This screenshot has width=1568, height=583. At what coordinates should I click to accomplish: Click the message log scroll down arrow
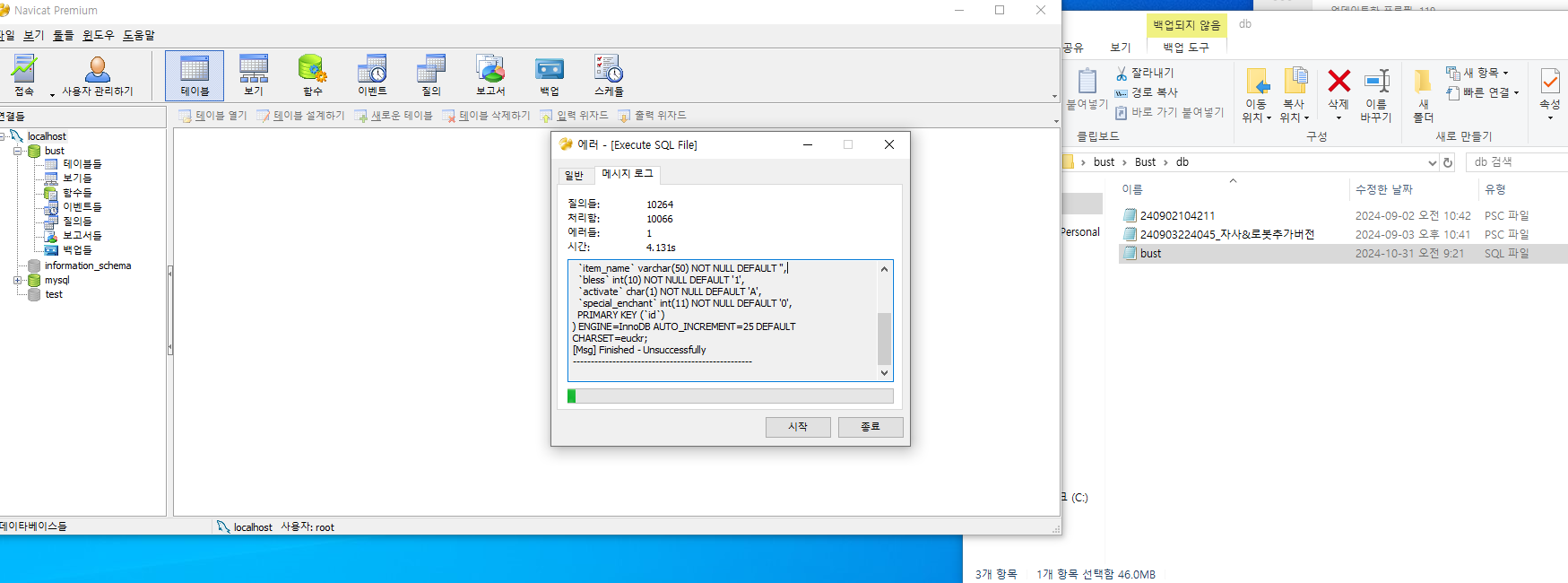point(885,373)
